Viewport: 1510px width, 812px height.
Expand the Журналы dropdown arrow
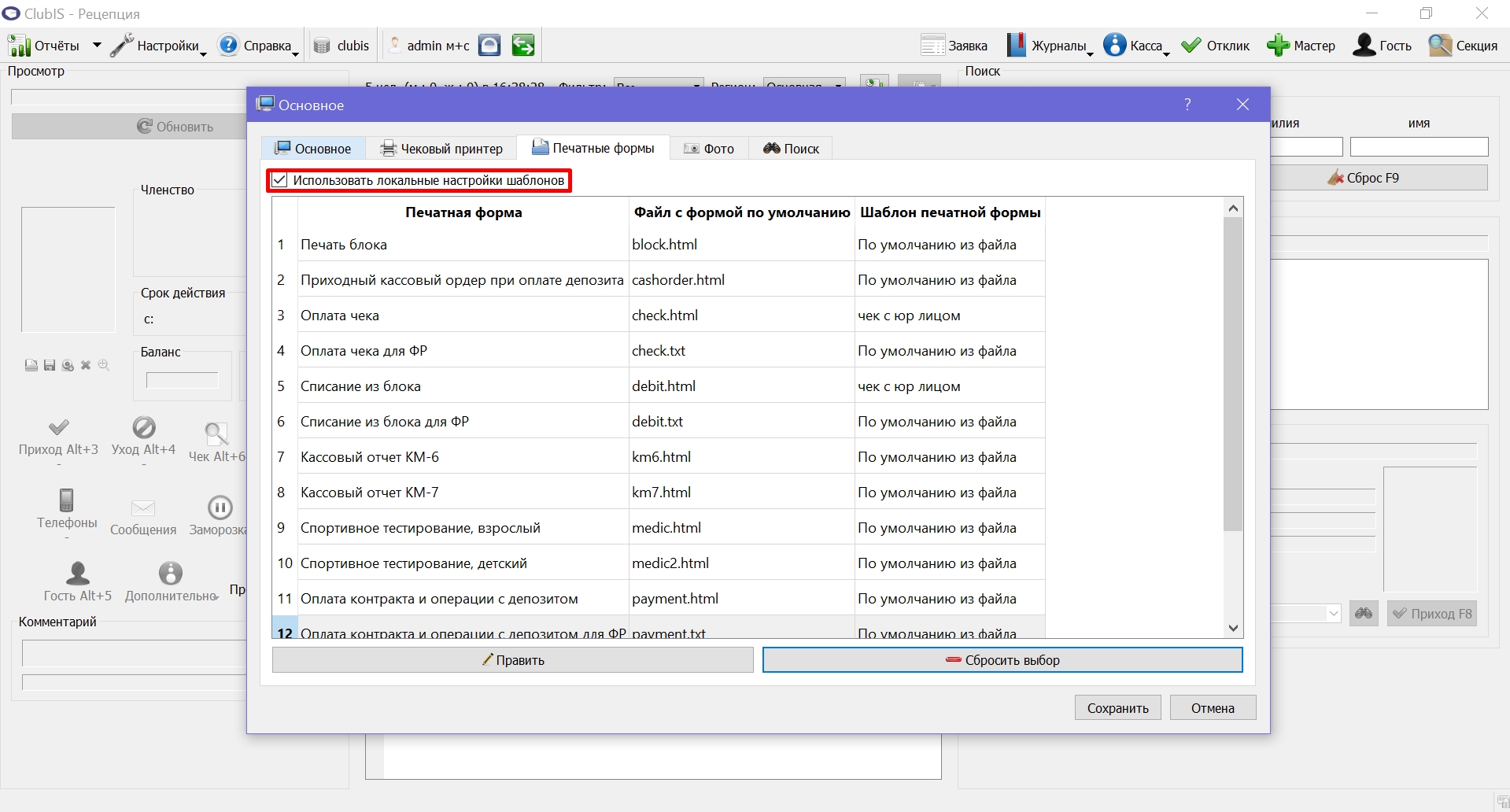(x=1090, y=54)
